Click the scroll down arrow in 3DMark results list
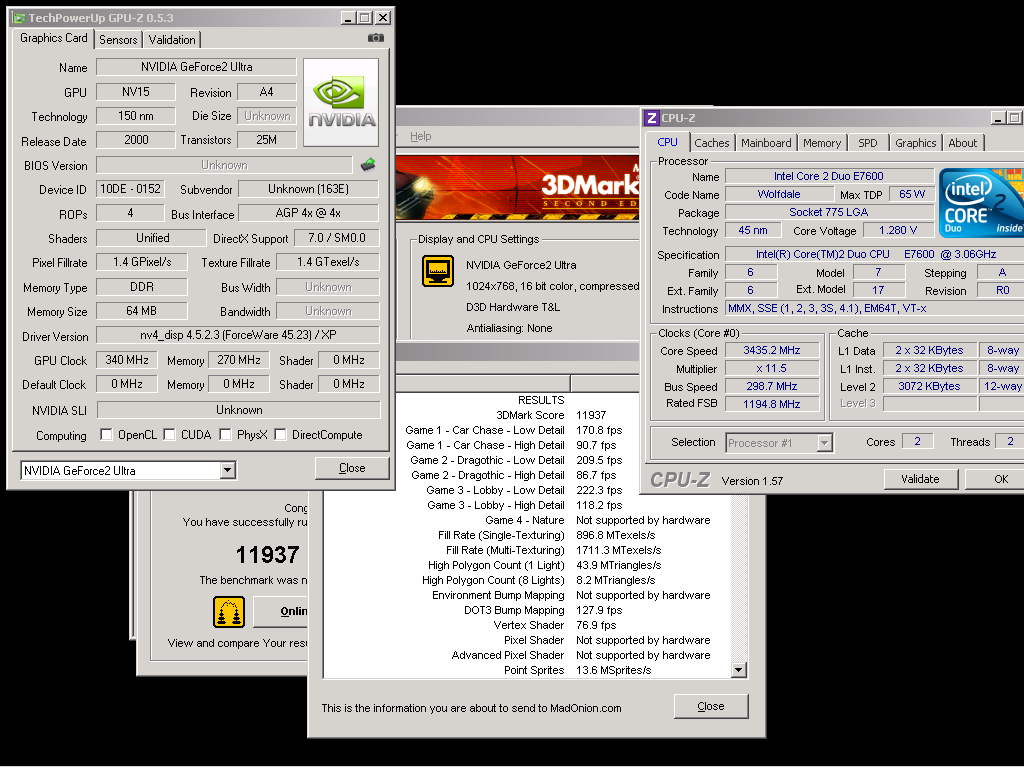This screenshot has height=768, width=1024. click(x=739, y=670)
